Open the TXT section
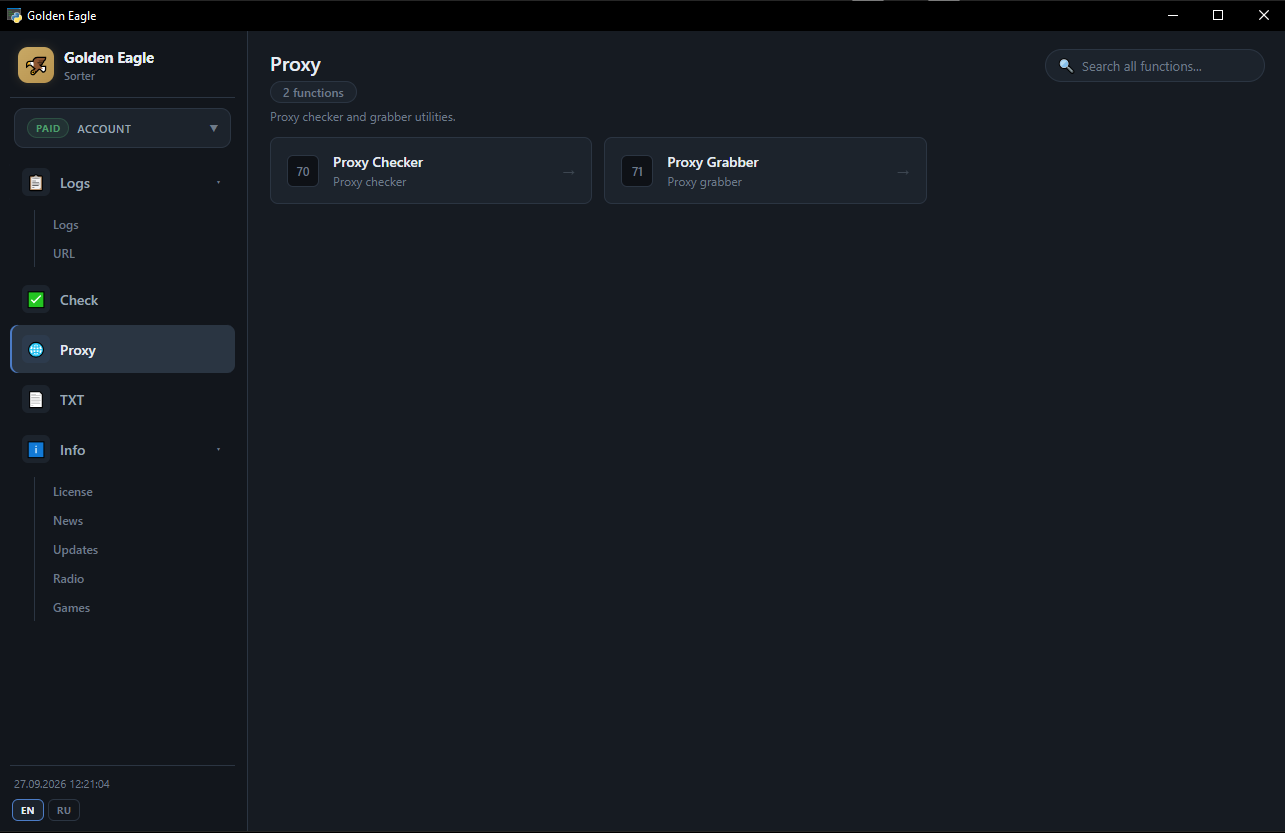The width and height of the screenshot is (1285, 833). (122, 400)
